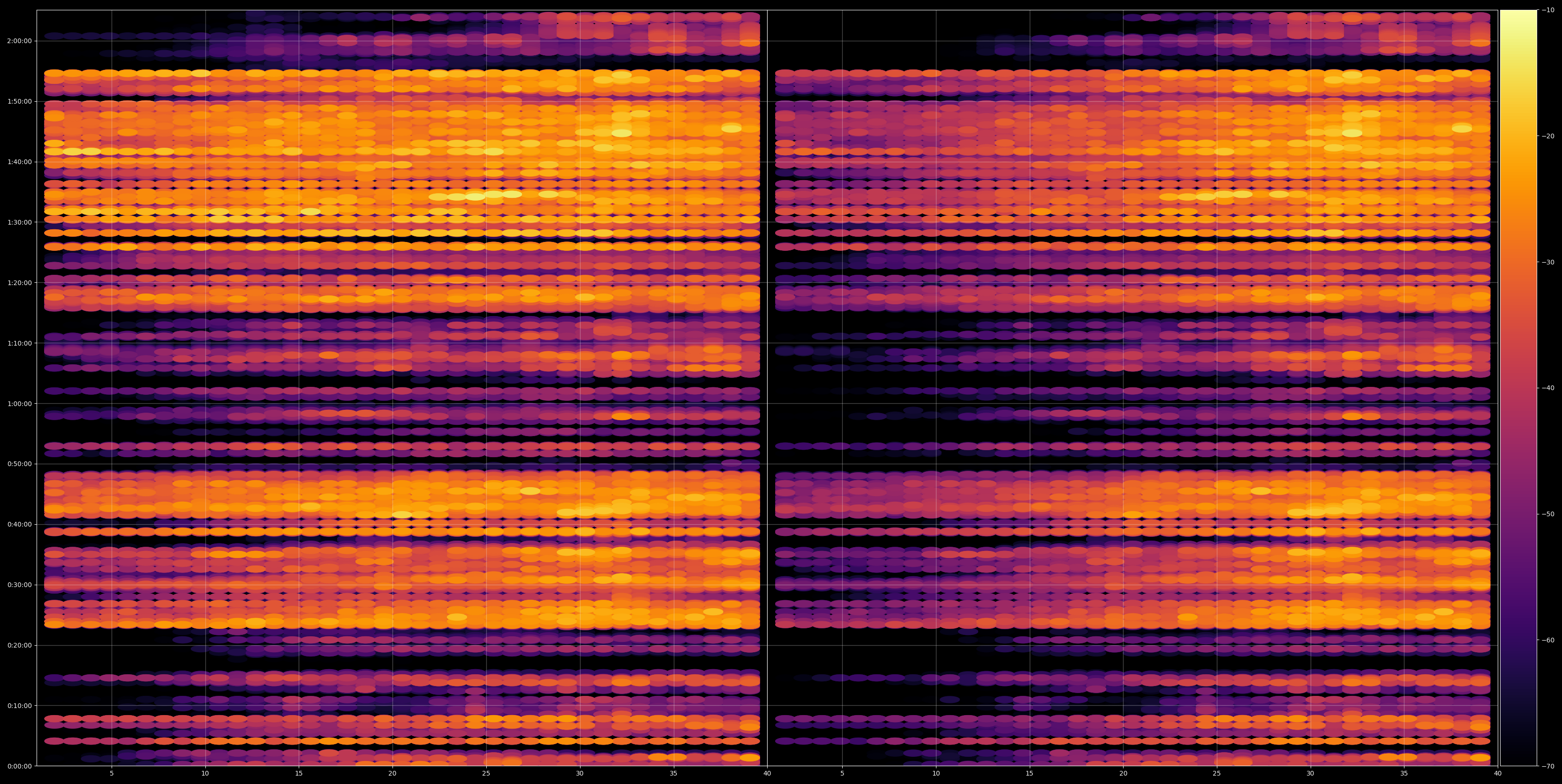Click x-axis label 5 under the right heatmap
The width and height of the screenshot is (1562, 784).
pyautogui.click(x=842, y=774)
